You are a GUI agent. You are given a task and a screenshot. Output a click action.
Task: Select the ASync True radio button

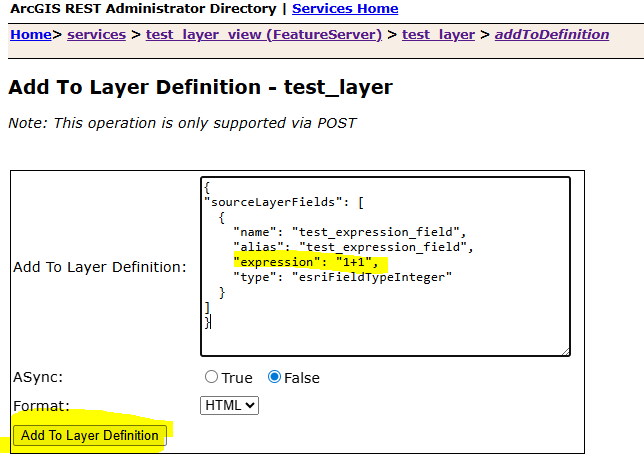coord(211,377)
